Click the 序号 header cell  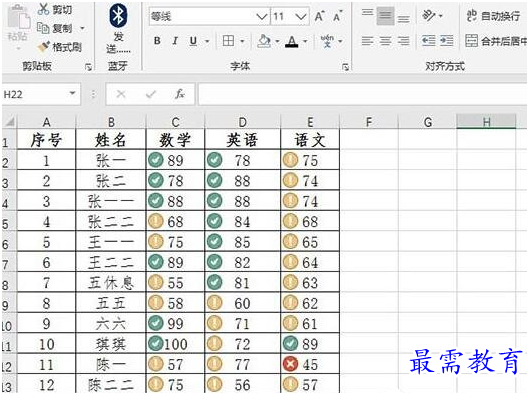pyautogui.click(x=46, y=140)
